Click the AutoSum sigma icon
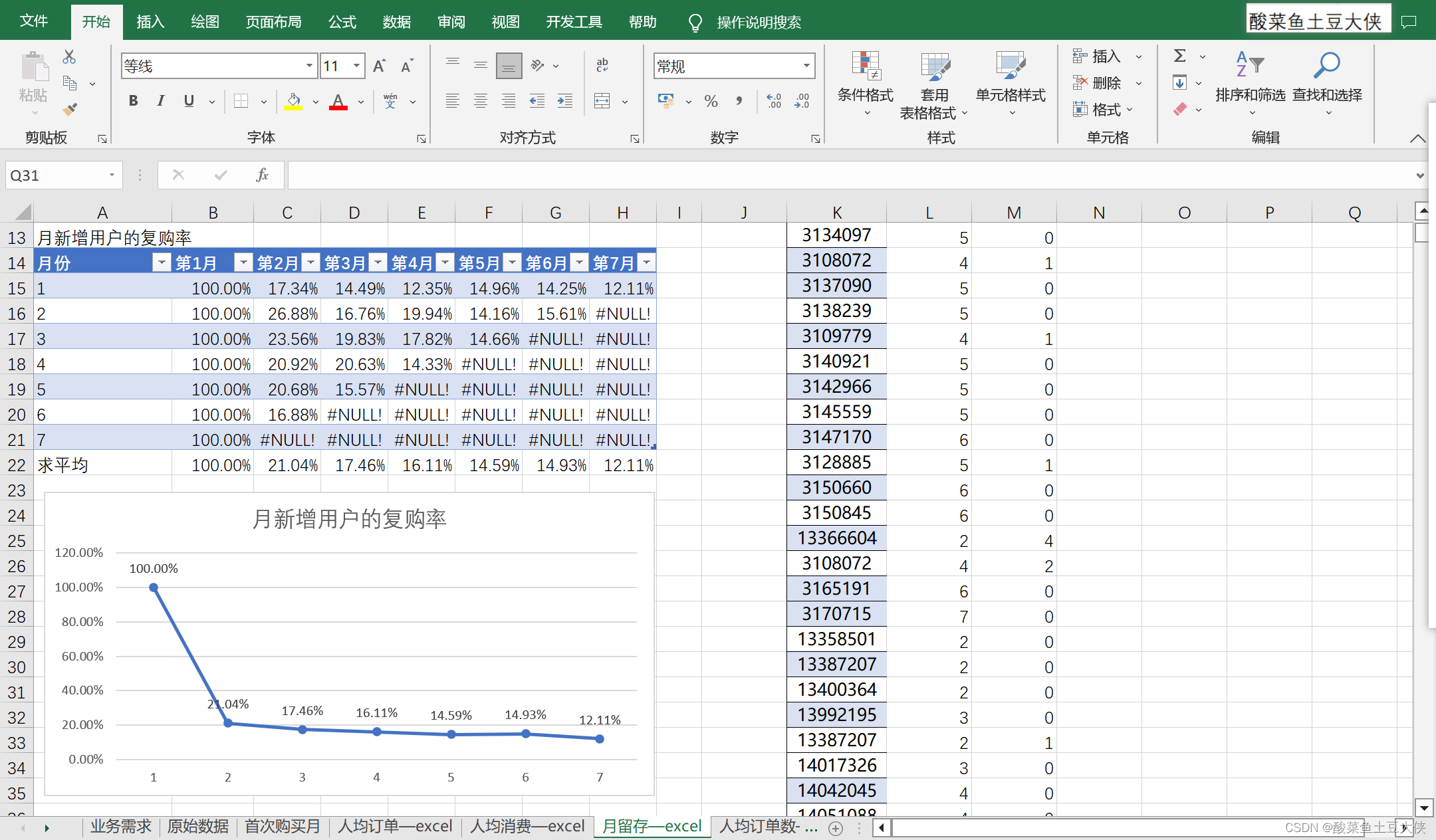This screenshot has width=1436, height=840. (1179, 56)
